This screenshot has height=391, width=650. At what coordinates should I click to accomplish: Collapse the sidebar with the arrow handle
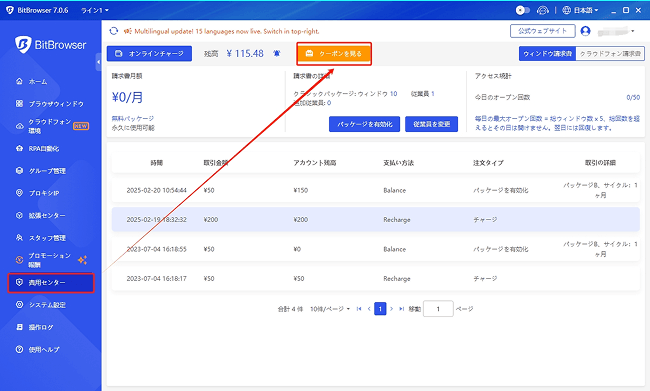98,62
